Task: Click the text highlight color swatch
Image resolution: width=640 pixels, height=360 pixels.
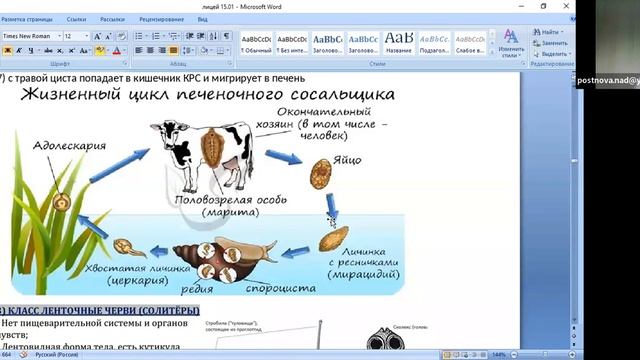Action: coord(100,51)
